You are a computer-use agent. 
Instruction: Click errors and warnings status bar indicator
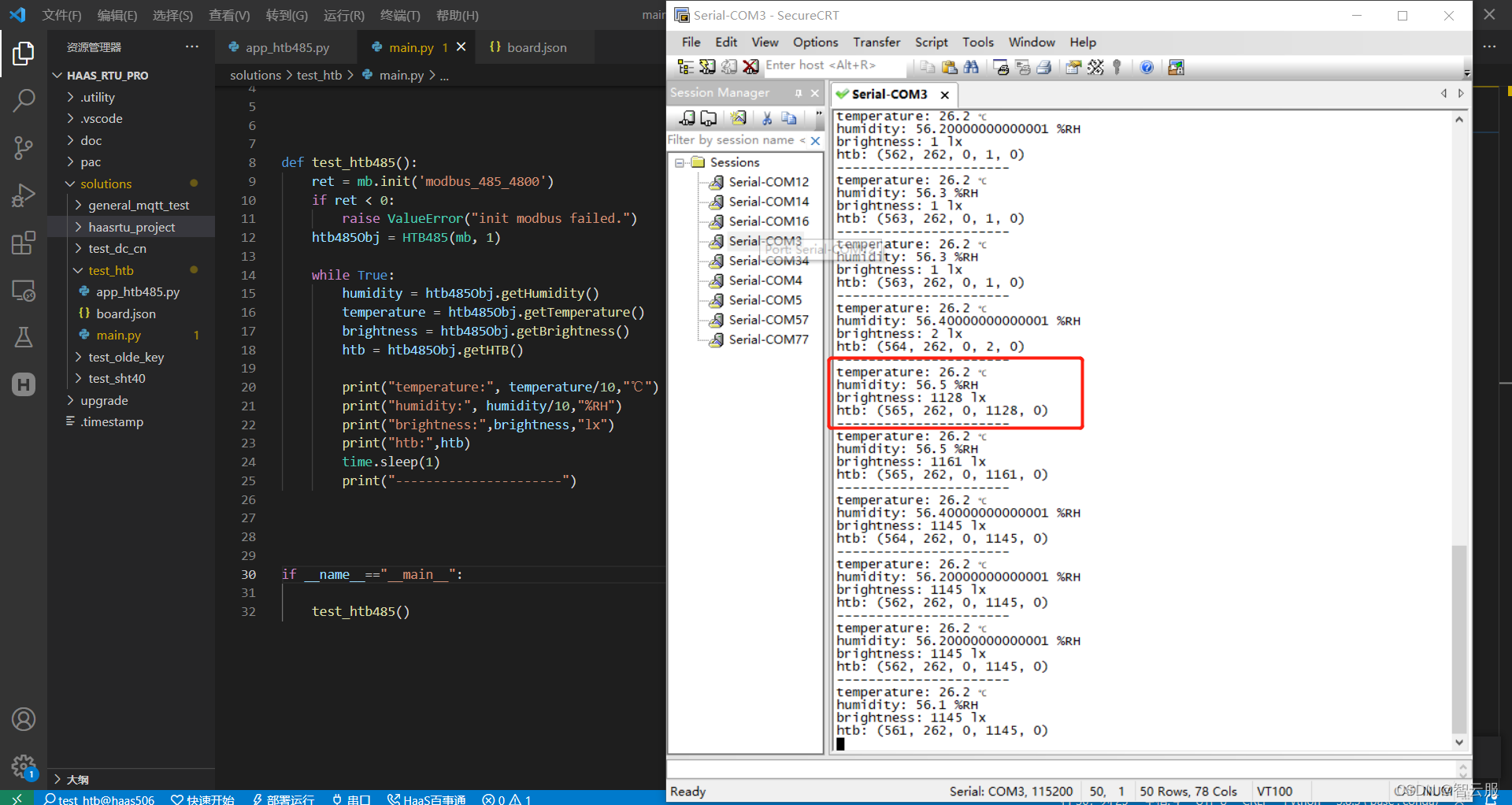(x=506, y=799)
